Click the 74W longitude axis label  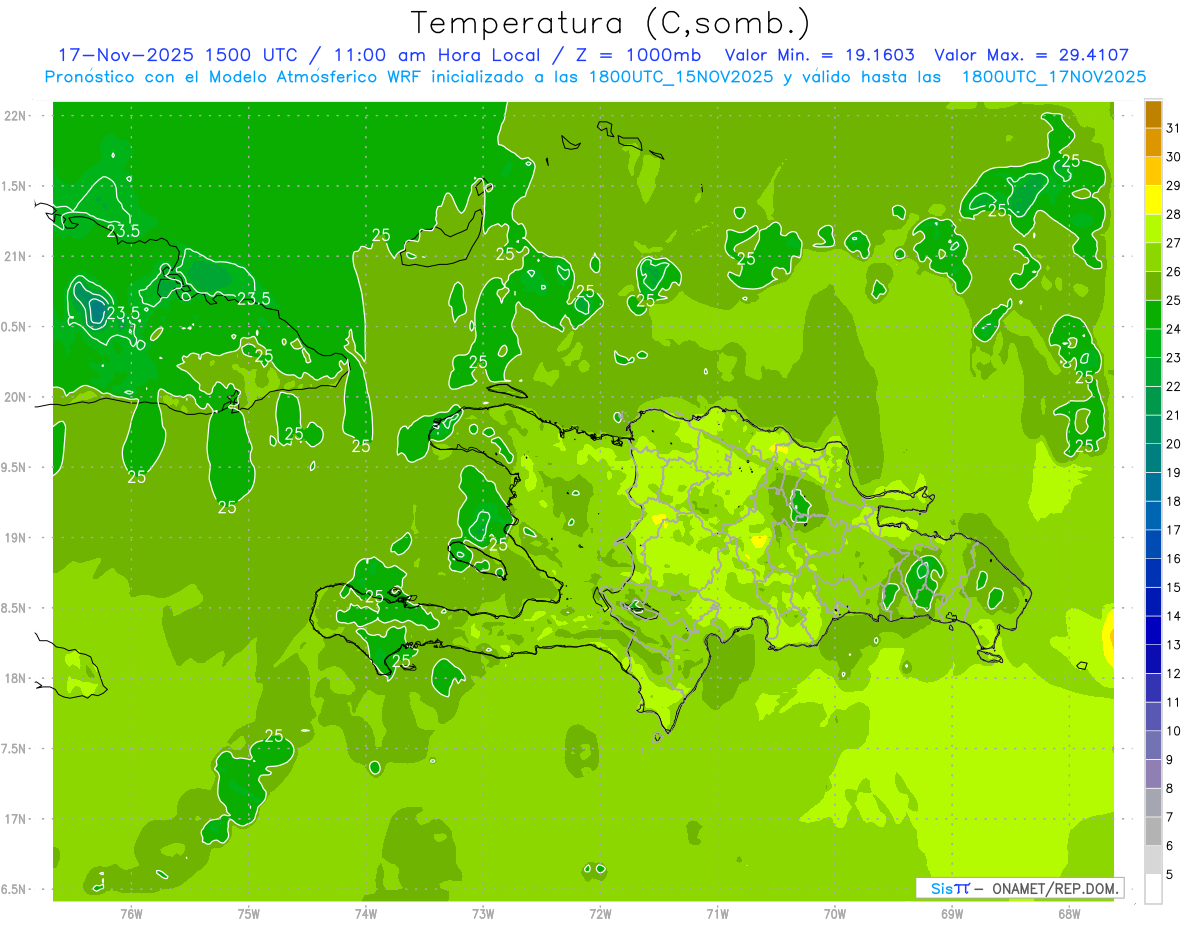(366, 912)
